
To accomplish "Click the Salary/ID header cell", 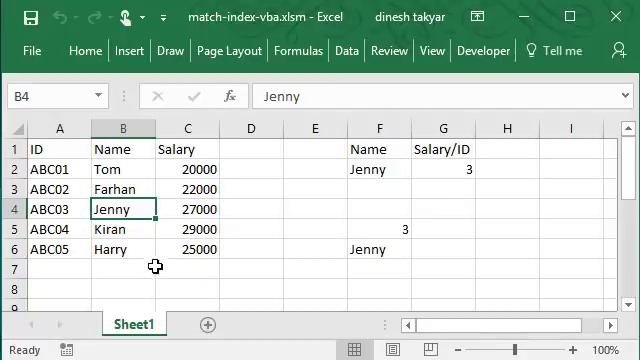I will coord(443,149).
